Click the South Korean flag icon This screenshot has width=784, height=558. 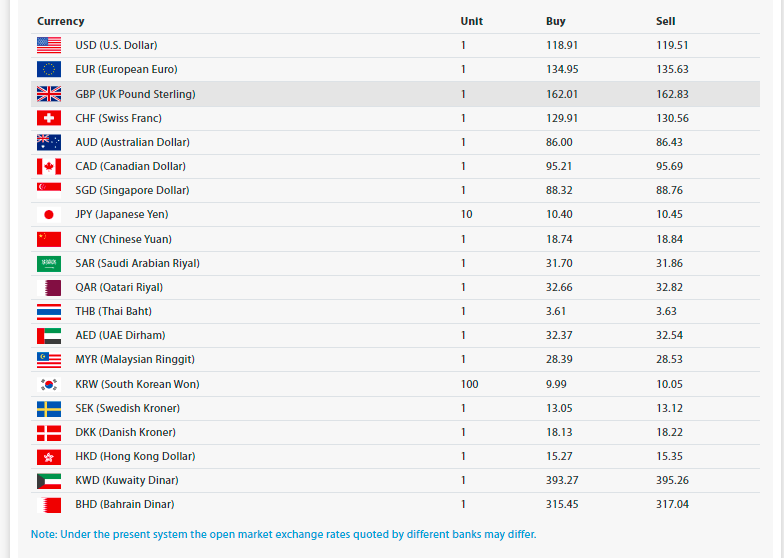tap(49, 384)
